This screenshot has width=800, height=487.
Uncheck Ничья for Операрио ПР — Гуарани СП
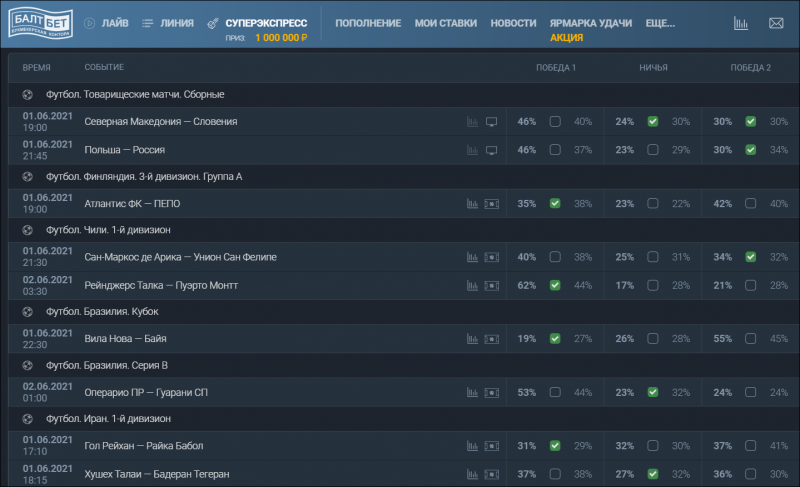click(653, 392)
